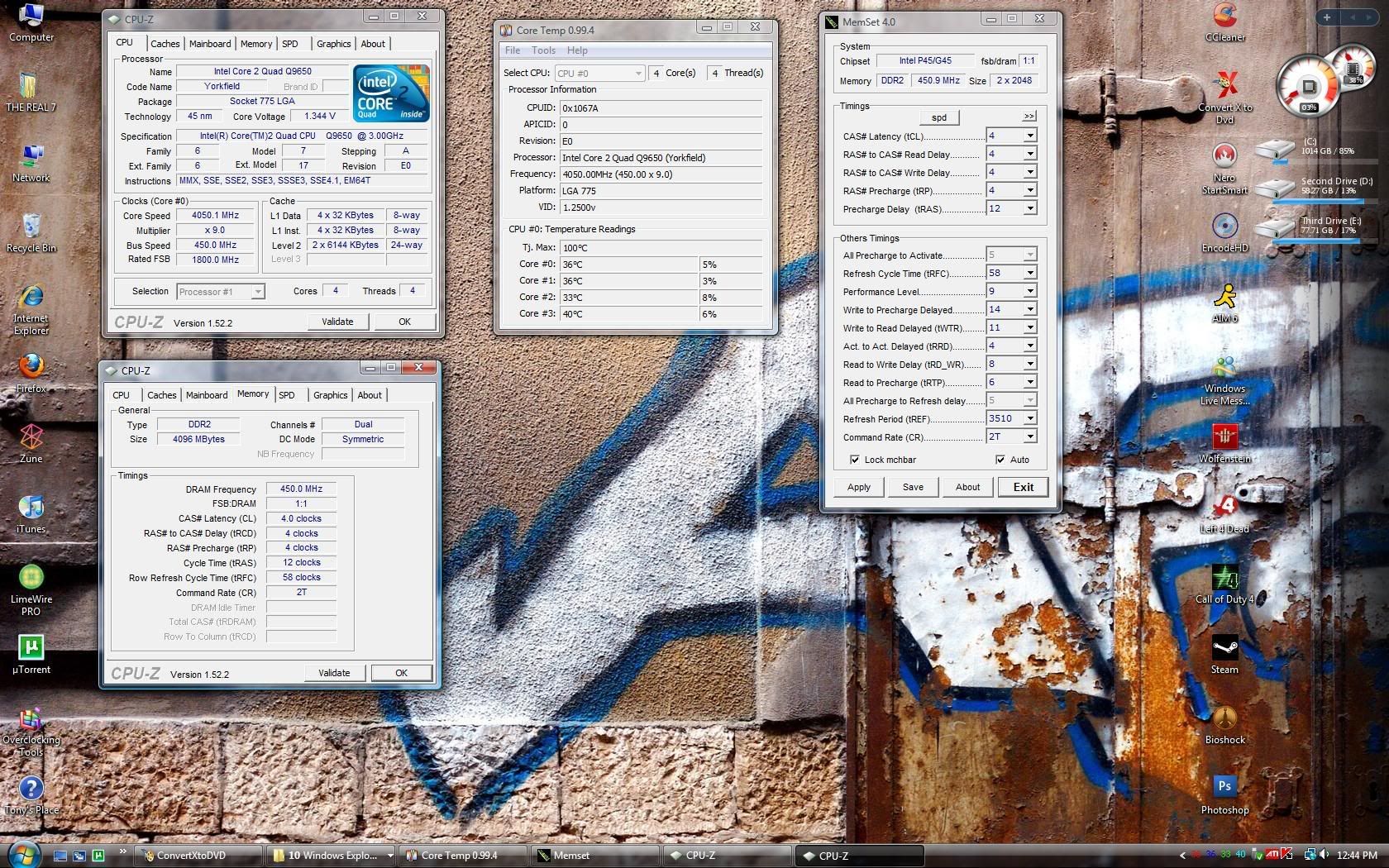1389x868 pixels.
Task: Click the Windows Start orb
Action: point(23,854)
